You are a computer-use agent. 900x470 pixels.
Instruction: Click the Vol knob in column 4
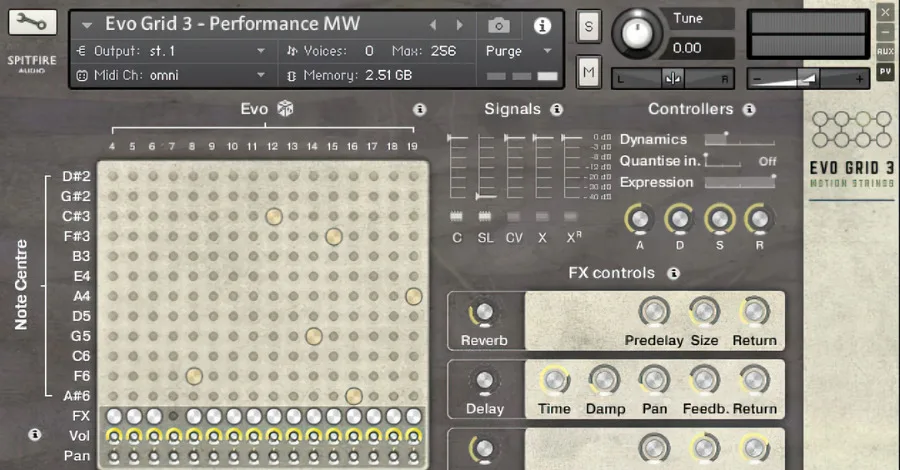[x=114, y=436]
